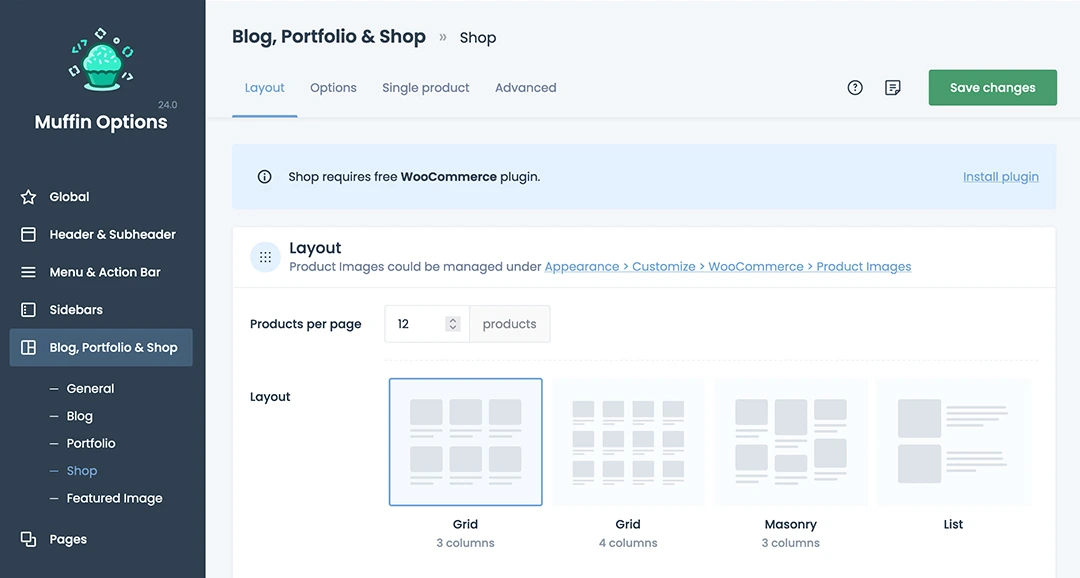
Task: Follow the Install plugin link
Action: pyautogui.click(x=1000, y=177)
